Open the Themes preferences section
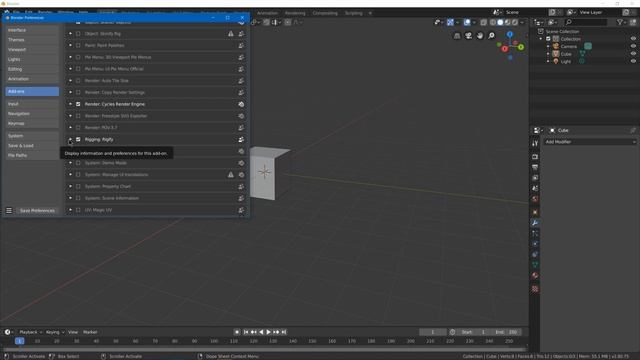640x360 pixels. 32,40
